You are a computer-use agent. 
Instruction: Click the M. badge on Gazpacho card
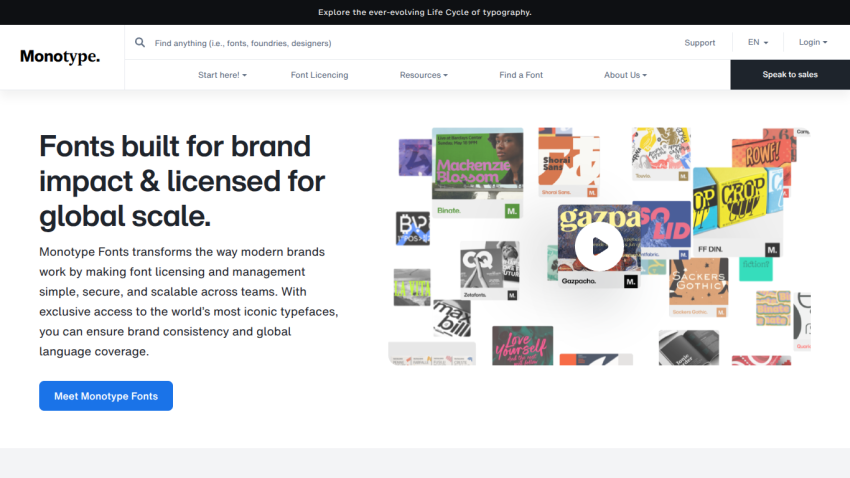pyautogui.click(x=630, y=281)
